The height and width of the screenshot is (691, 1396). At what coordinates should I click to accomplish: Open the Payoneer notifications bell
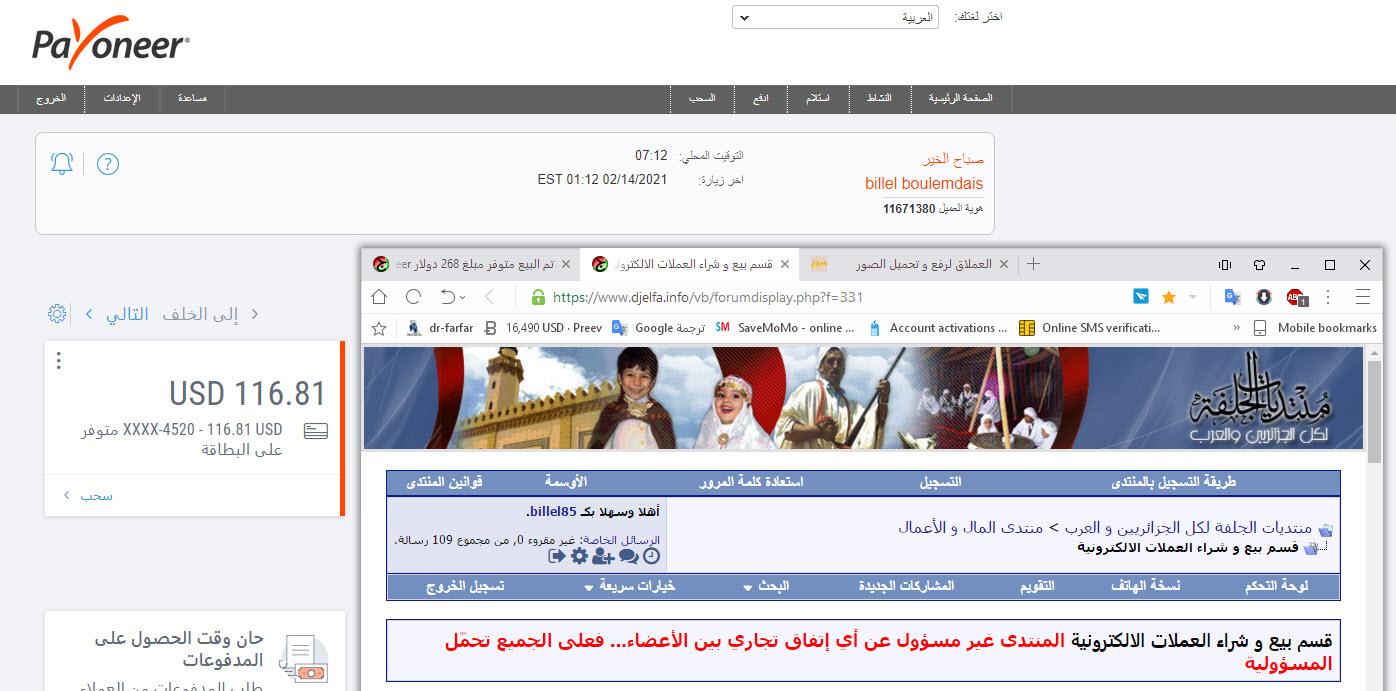tap(62, 164)
